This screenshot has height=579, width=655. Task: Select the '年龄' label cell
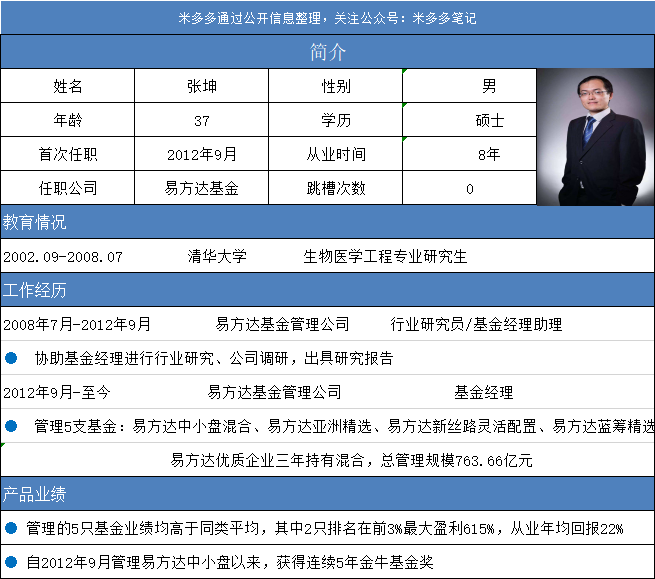pyautogui.click(x=68, y=120)
